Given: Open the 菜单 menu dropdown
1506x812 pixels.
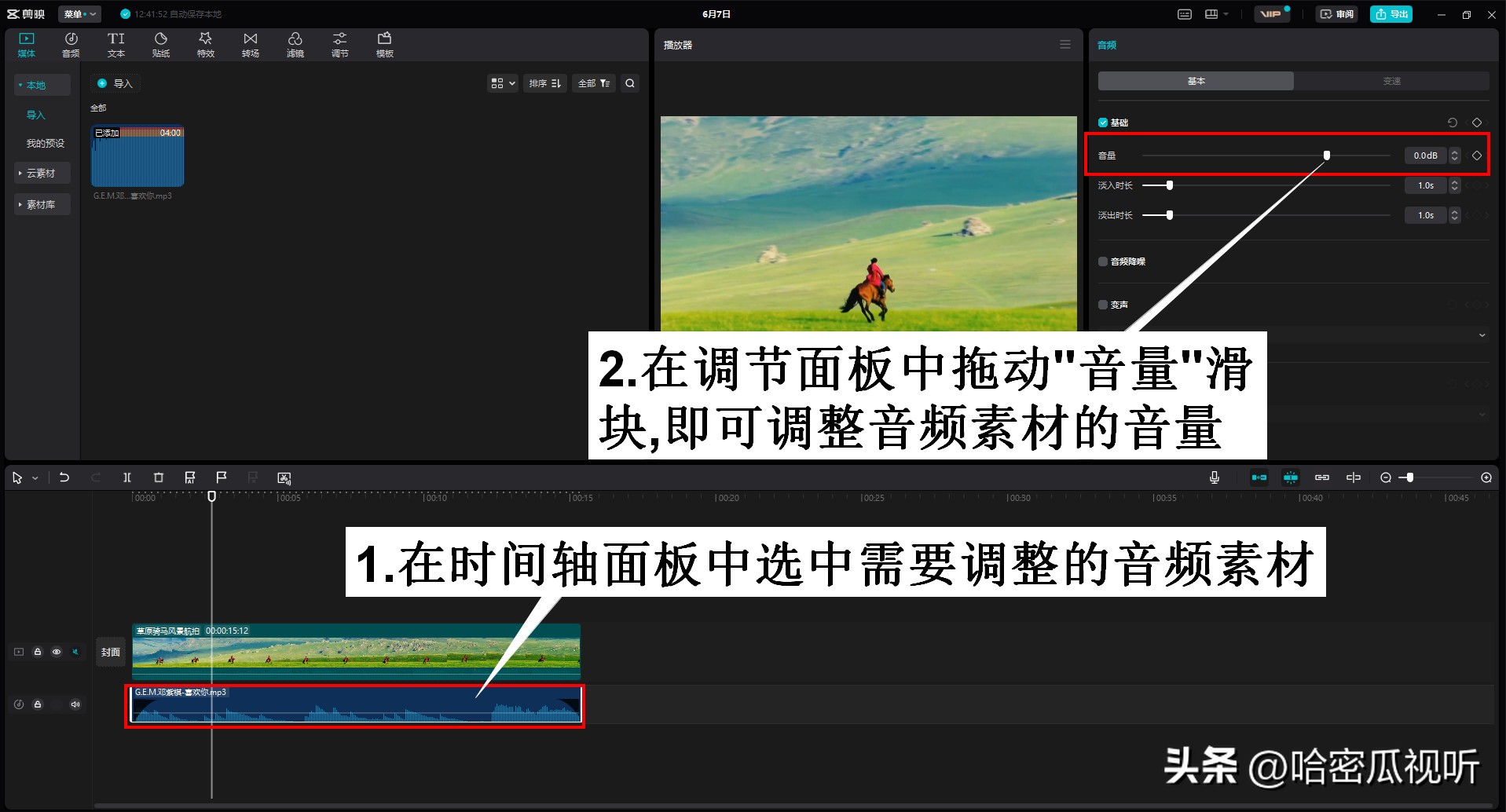Looking at the screenshot, I should (x=79, y=13).
